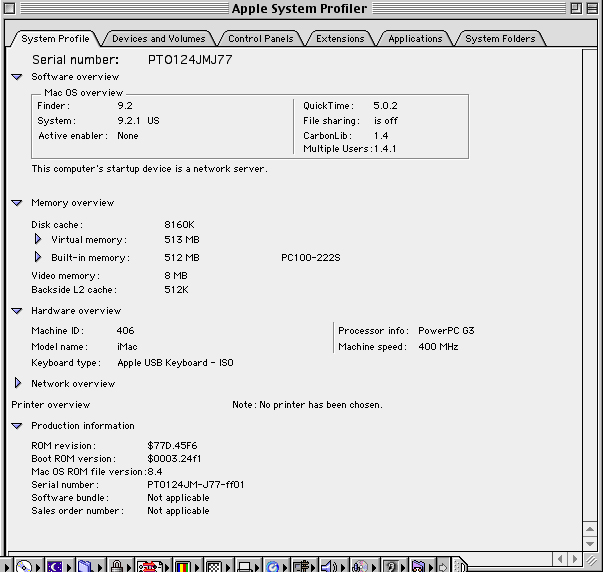Image resolution: width=603 pixels, height=572 pixels.
Task: Click the window collapse box in title bar
Action: (593, 8)
